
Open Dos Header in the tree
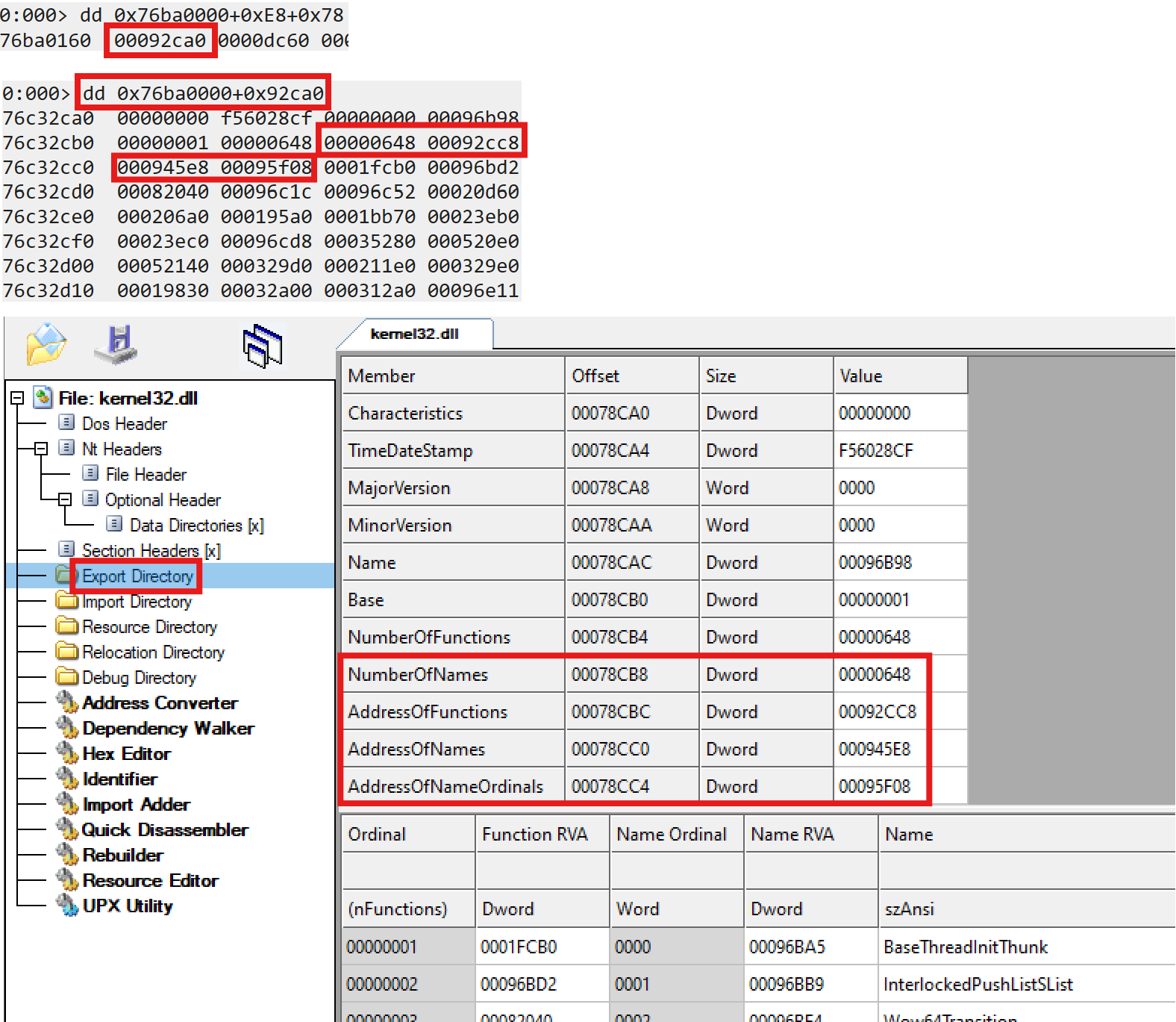tap(125, 423)
